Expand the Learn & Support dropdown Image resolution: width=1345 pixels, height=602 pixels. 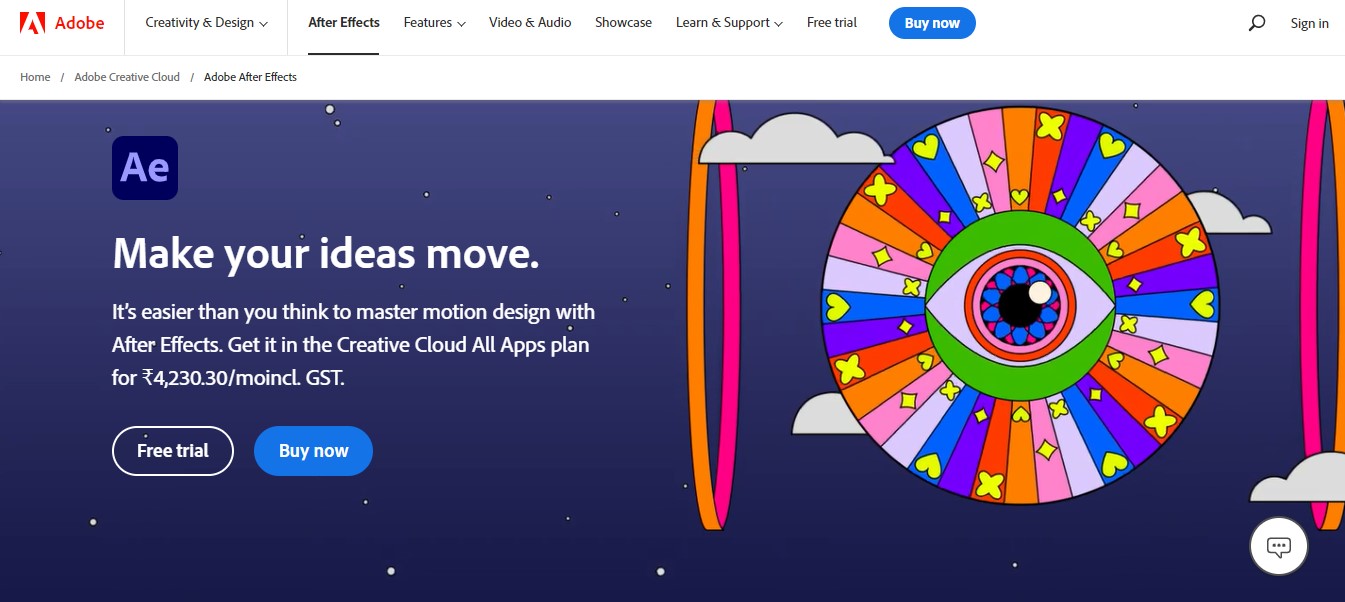(x=728, y=22)
